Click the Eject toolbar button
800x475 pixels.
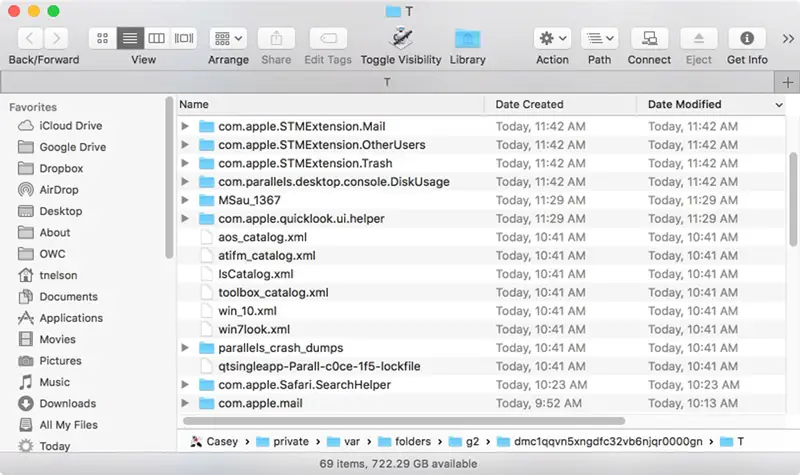point(698,38)
